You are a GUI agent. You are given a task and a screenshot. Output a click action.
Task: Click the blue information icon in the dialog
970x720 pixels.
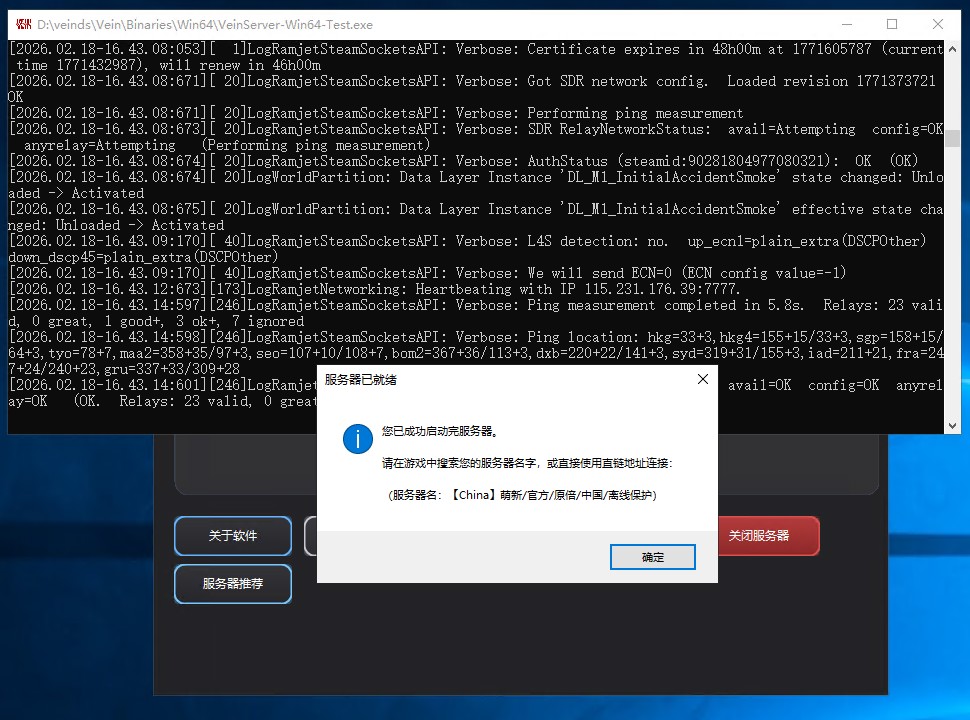(357, 439)
